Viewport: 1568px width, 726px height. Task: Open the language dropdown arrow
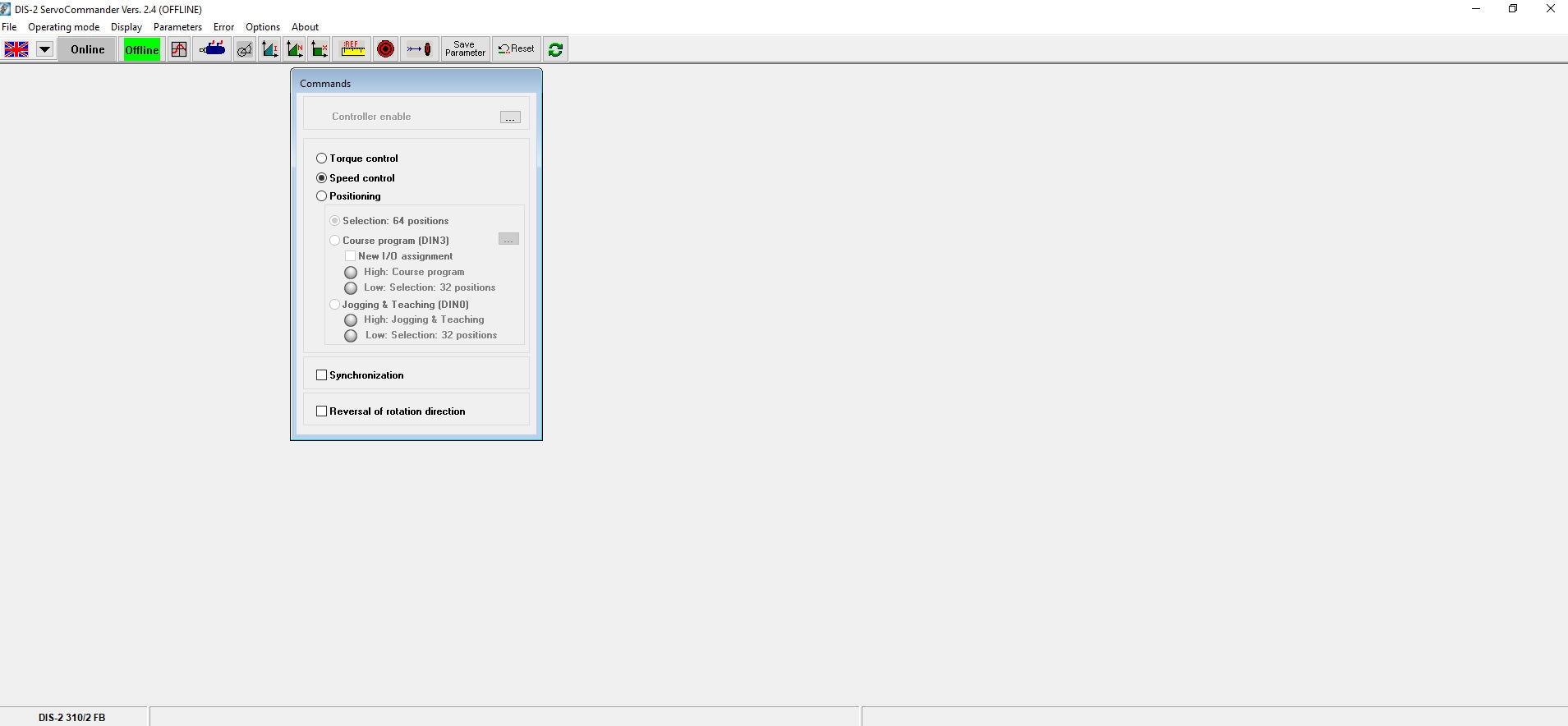(x=44, y=49)
